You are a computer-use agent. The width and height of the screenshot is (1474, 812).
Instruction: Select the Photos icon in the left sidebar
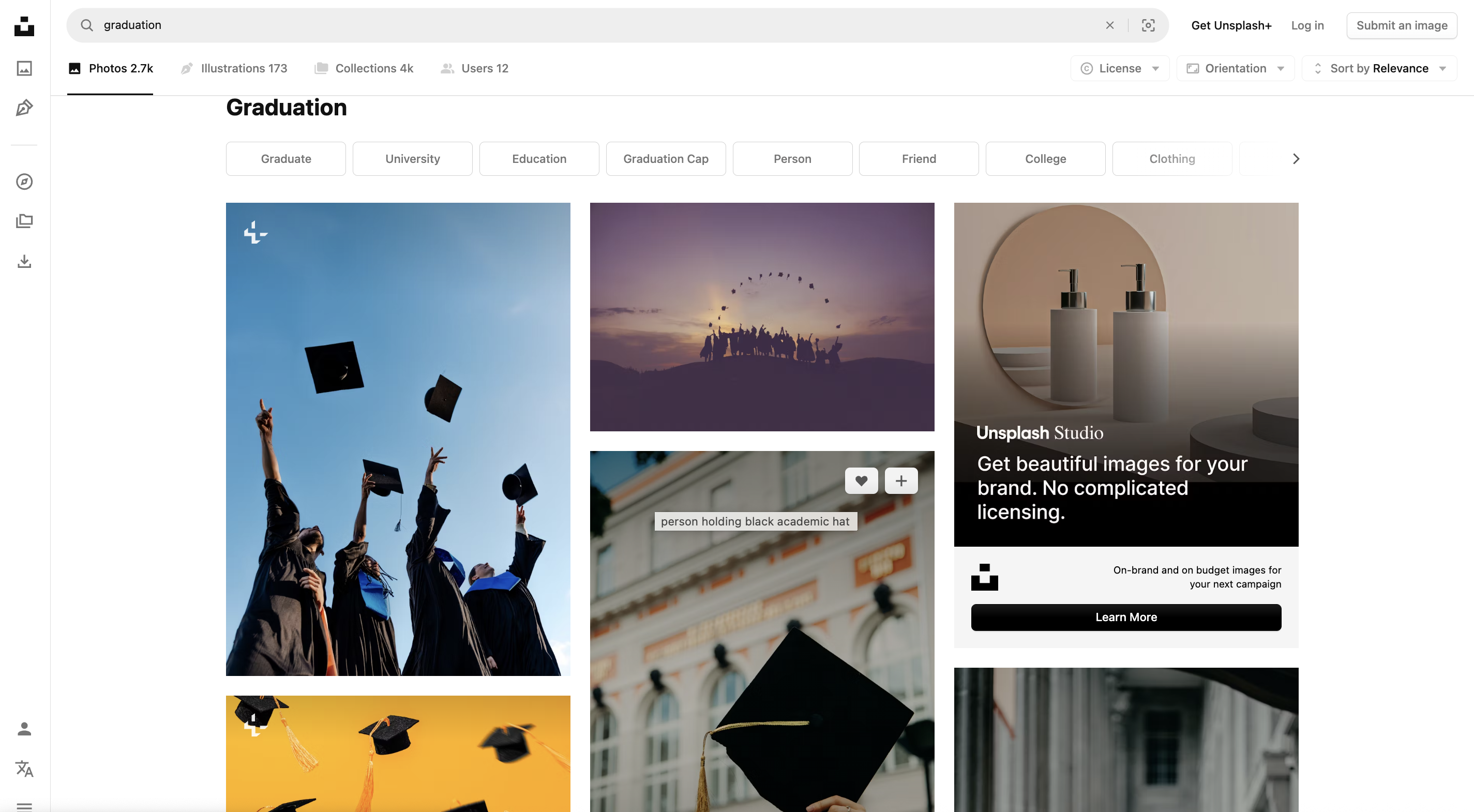click(24, 68)
